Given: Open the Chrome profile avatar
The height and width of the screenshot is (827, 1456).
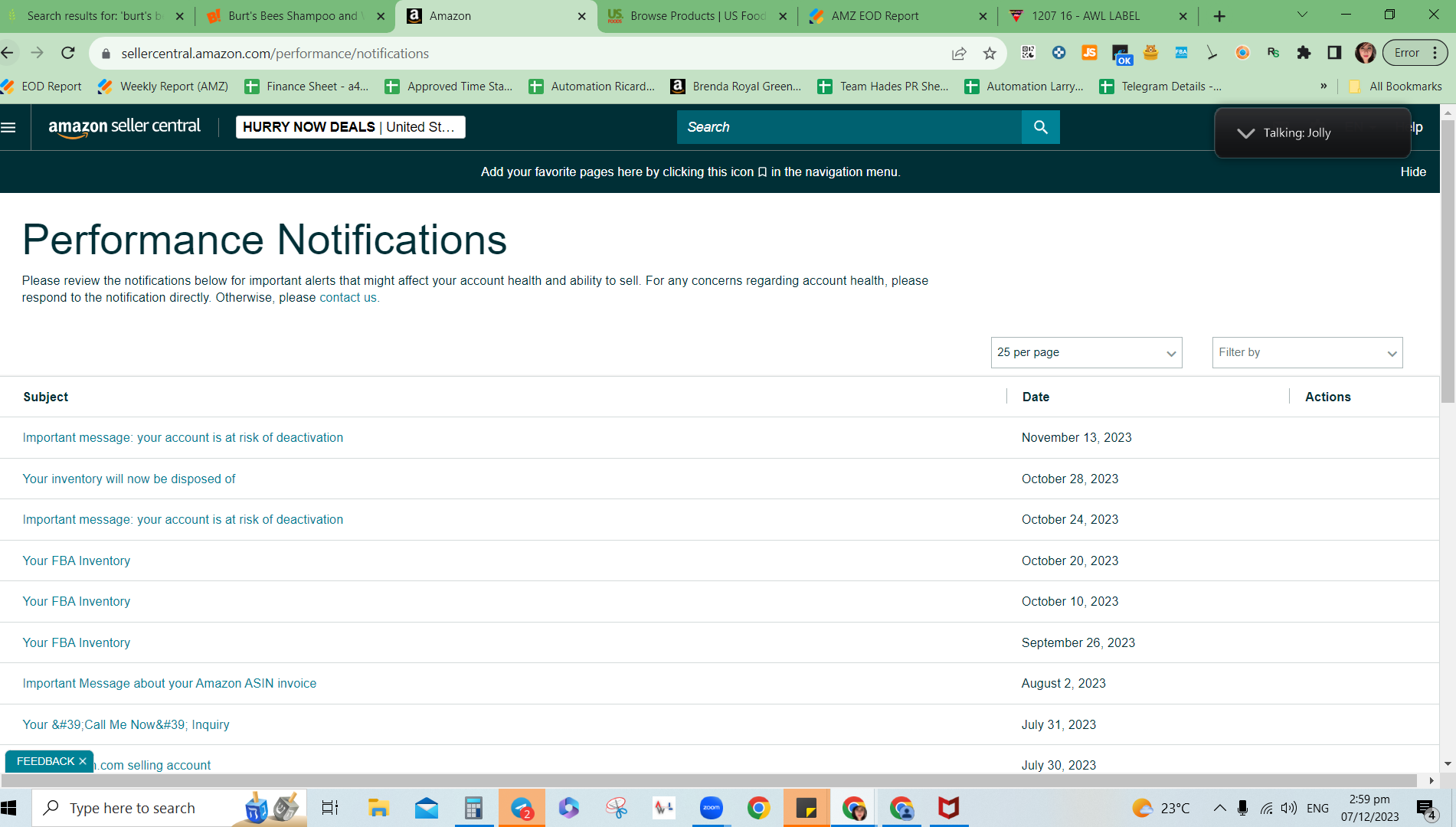Looking at the screenshot, I should click(1365, 52).
